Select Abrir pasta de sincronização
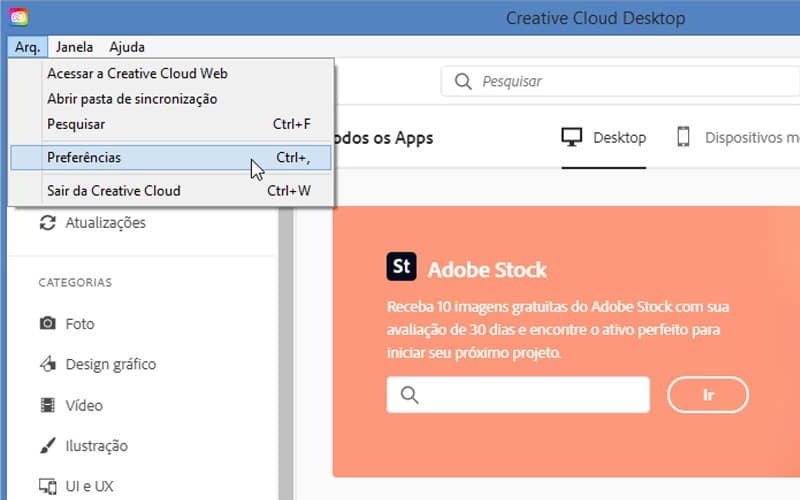This screenshot has width=800, height=500. tap(171, 99)
